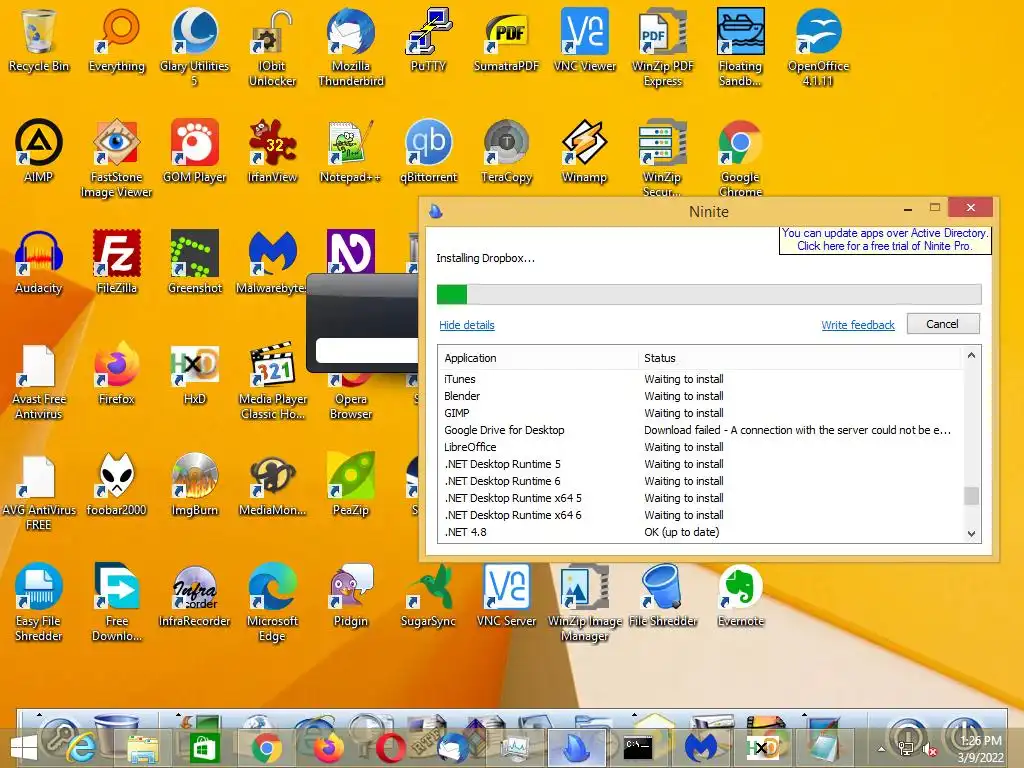Open IObit Unlocker shortcut
The image size is (1024, 768).
[272, 46]
